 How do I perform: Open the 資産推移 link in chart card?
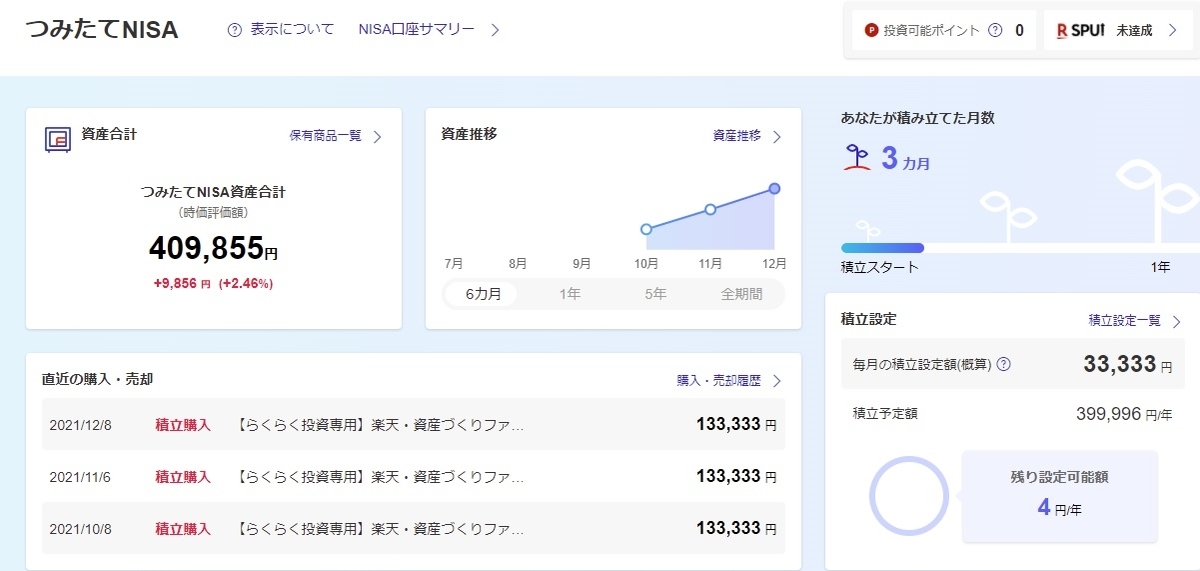coord(737,136)
